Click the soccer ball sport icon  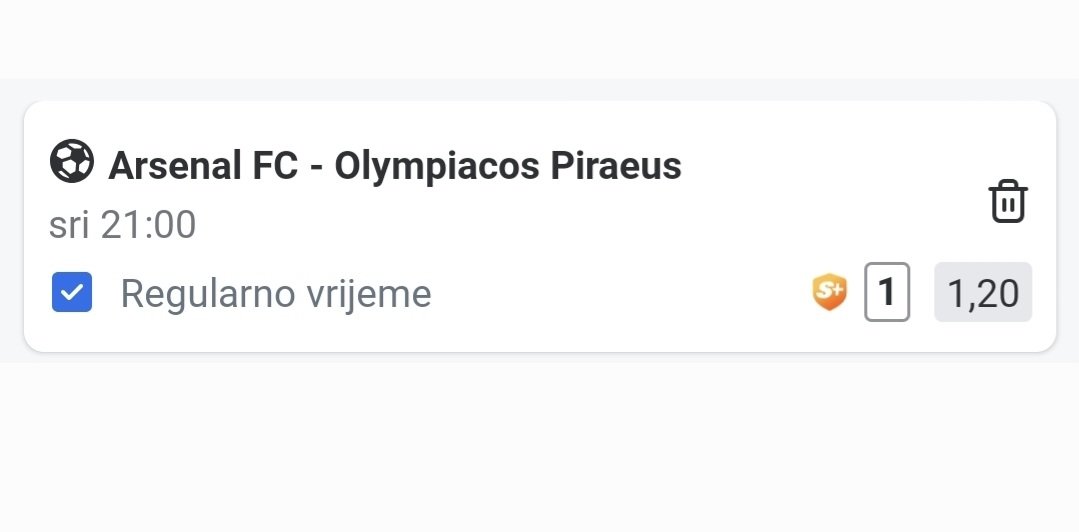tap(72, 161)
